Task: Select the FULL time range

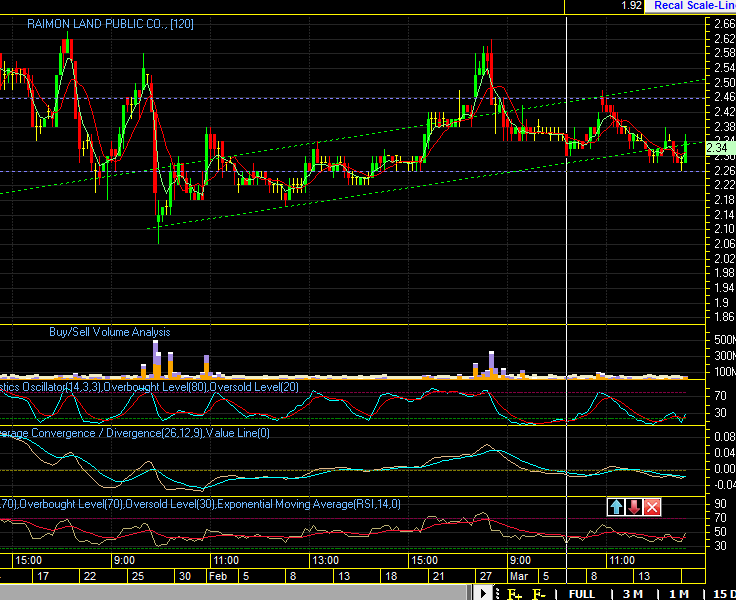Action: pos(582,594)
